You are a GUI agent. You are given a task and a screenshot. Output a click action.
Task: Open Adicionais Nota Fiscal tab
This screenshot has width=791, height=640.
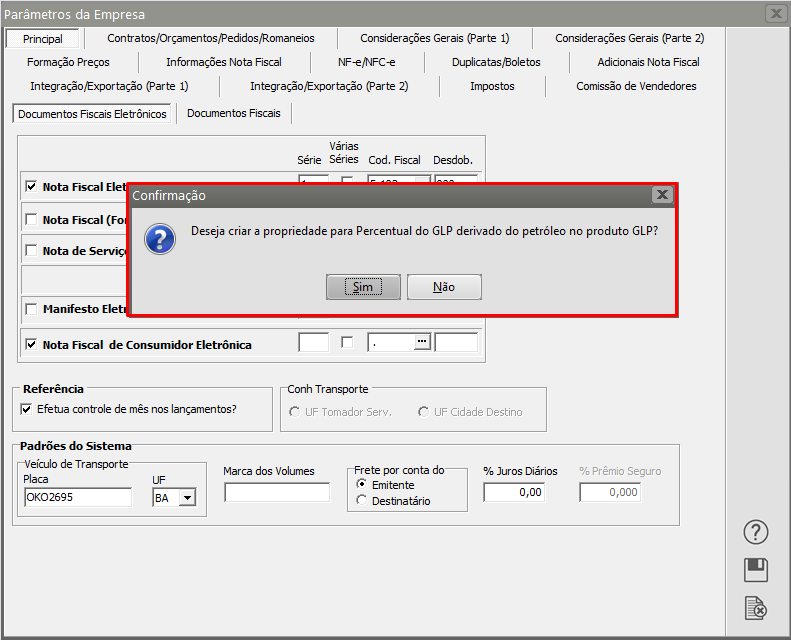(648, 62)
